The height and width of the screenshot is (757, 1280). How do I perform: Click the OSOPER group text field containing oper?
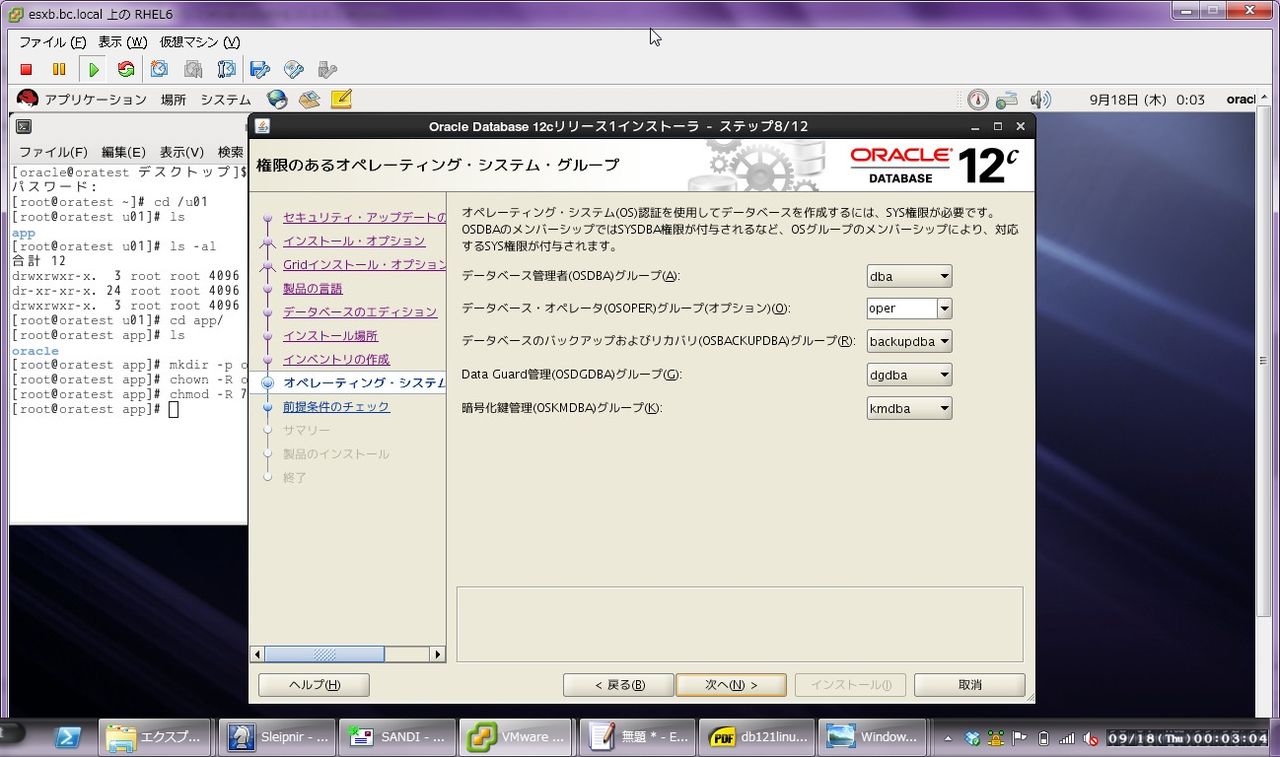pyautogui.click(x=902, y=308)
